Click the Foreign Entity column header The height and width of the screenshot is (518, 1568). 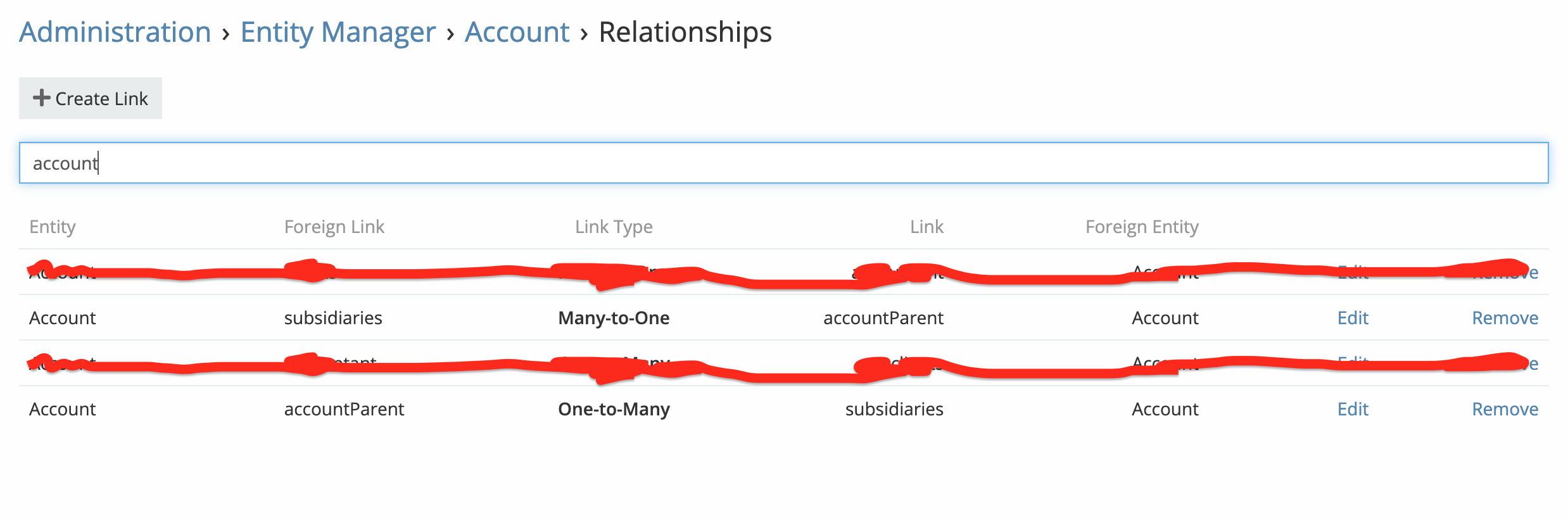click(1142, 227)
